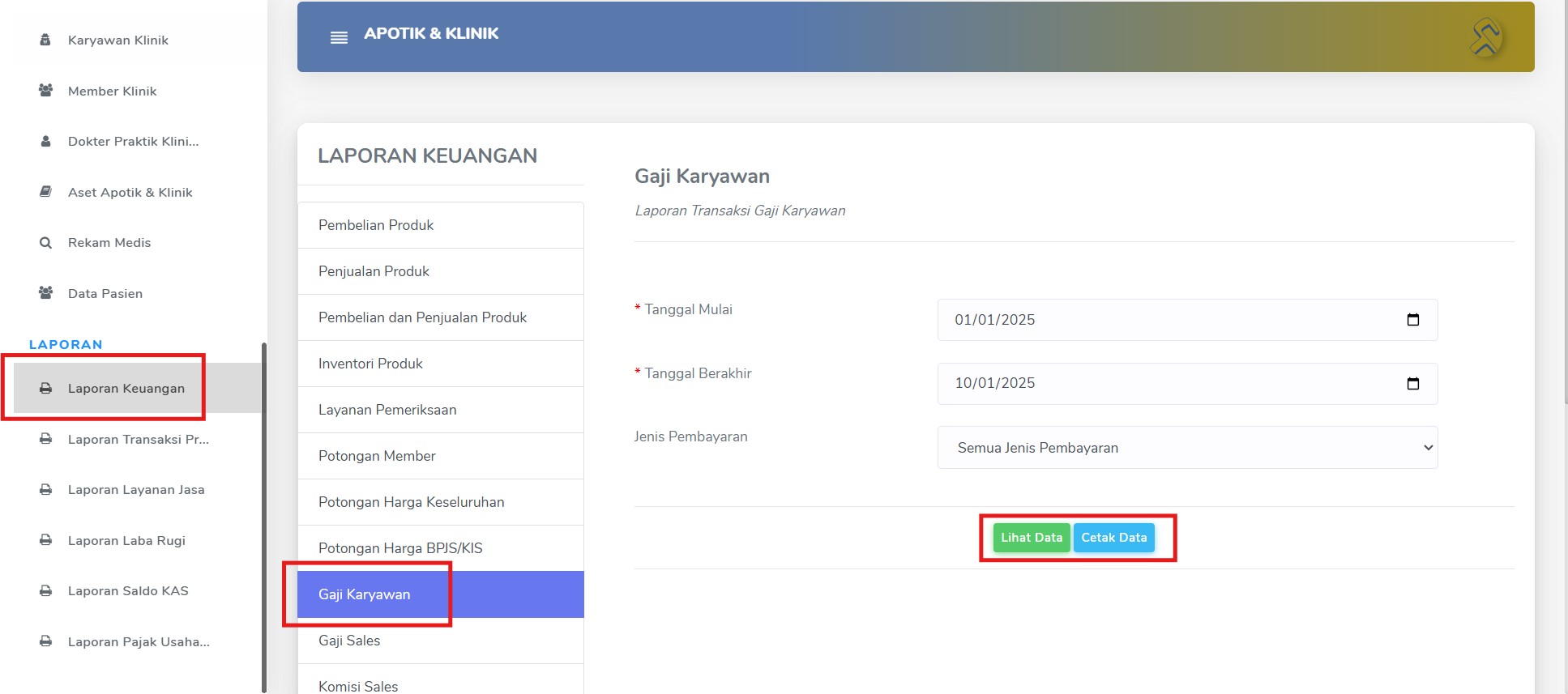Open Laporan Saldo KAS menu
This screenshot has width=1568, height=694.
click(x=128, y=590)
